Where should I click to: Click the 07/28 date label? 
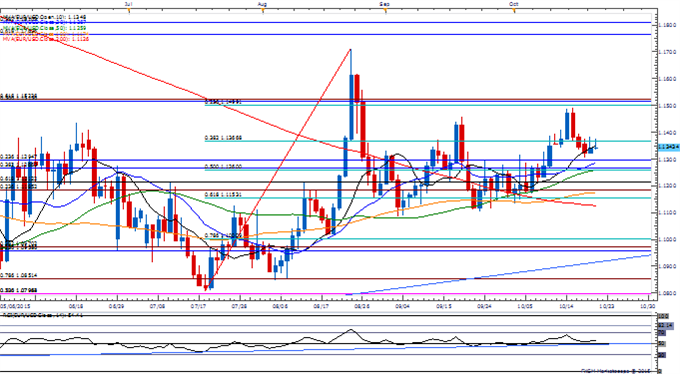pos(239,306)
